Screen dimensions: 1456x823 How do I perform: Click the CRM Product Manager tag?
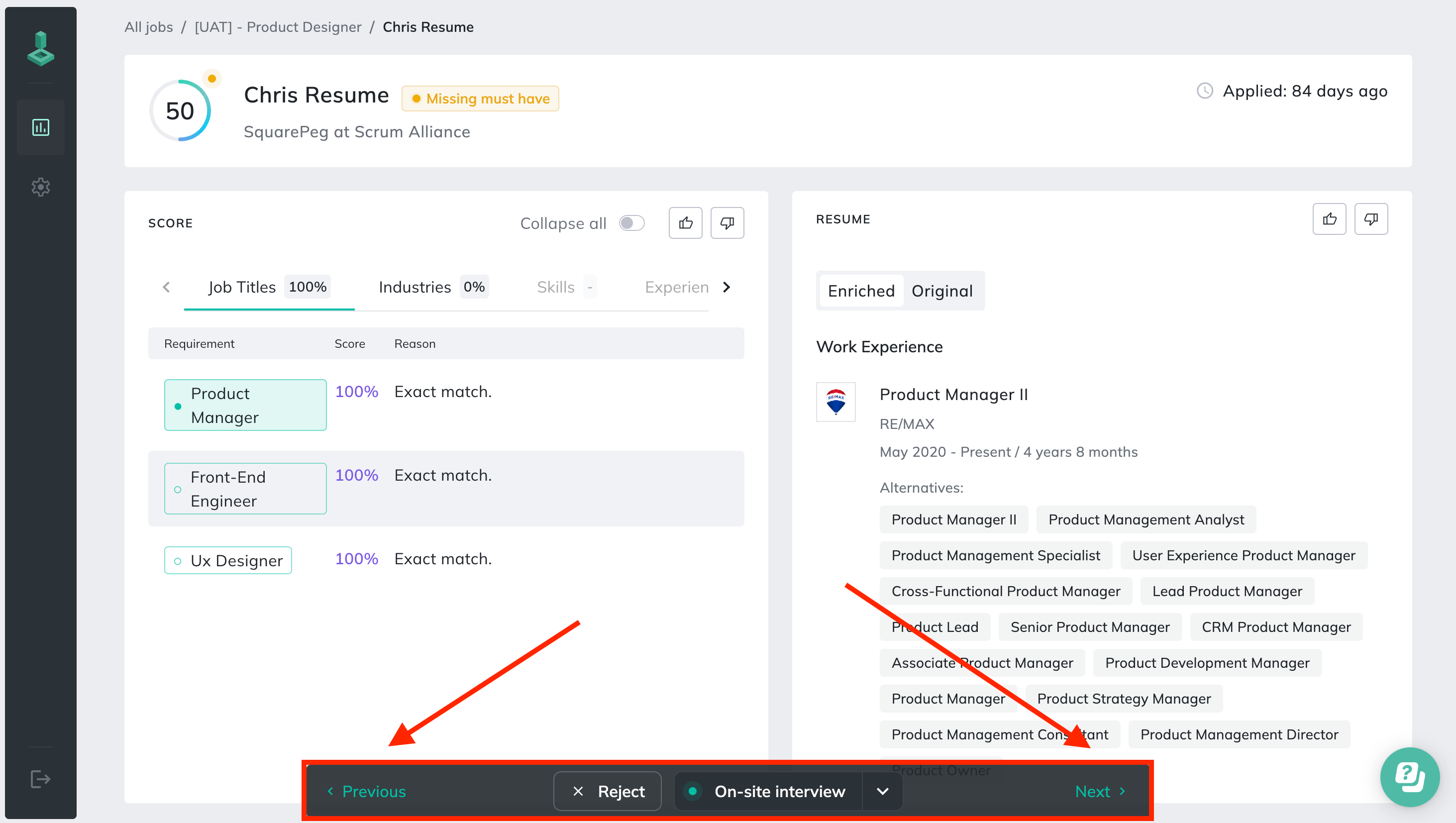point(1276,627)
